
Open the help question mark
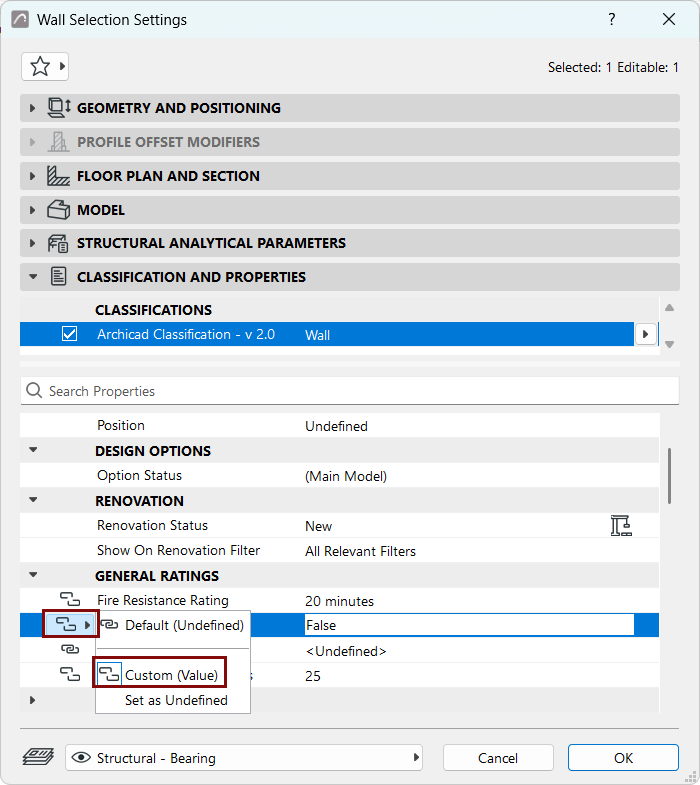(x=611, y=19)
